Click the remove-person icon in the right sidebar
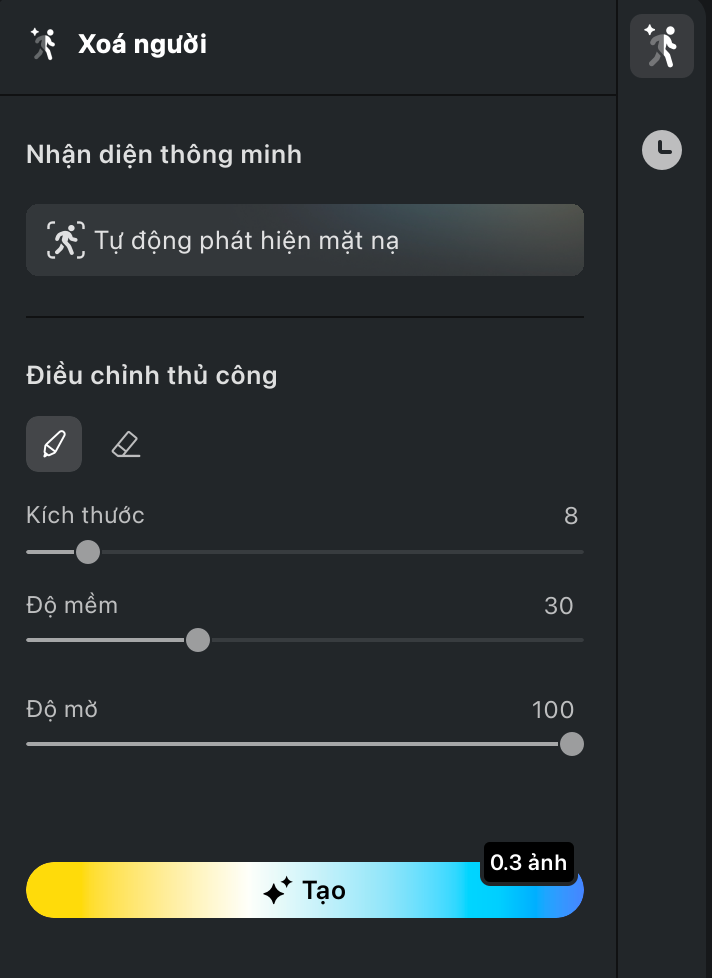Viewport: 712px width, 978px height. point(661,46)
